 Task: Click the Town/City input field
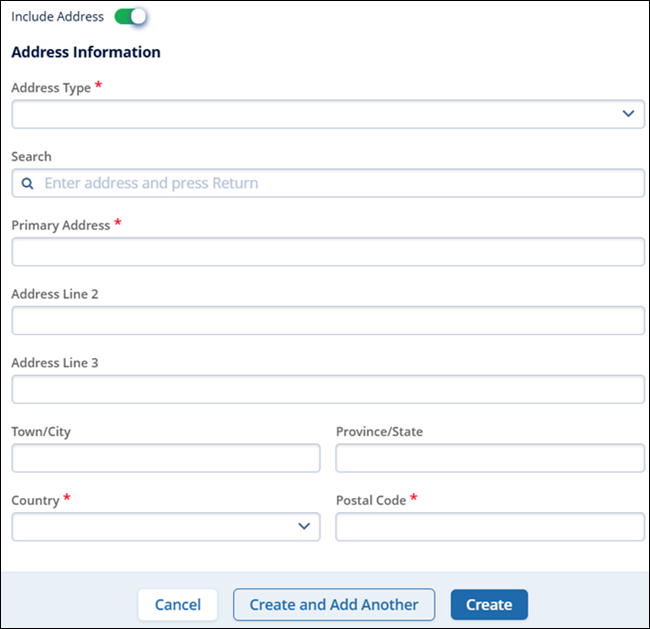point(166,458)
